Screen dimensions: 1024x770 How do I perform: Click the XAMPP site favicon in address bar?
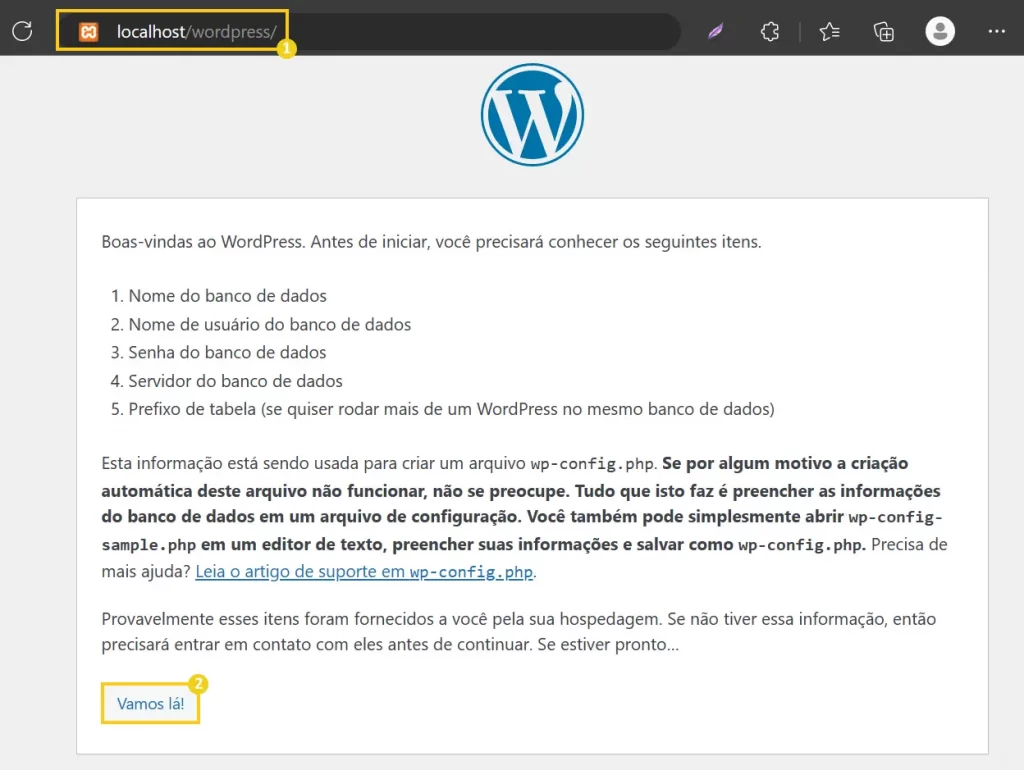pos(88,31)
